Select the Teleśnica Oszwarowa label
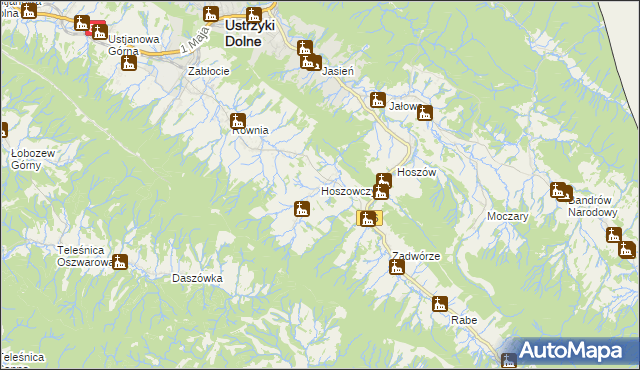Screen dimensions: 640x370 pos(85,256)
